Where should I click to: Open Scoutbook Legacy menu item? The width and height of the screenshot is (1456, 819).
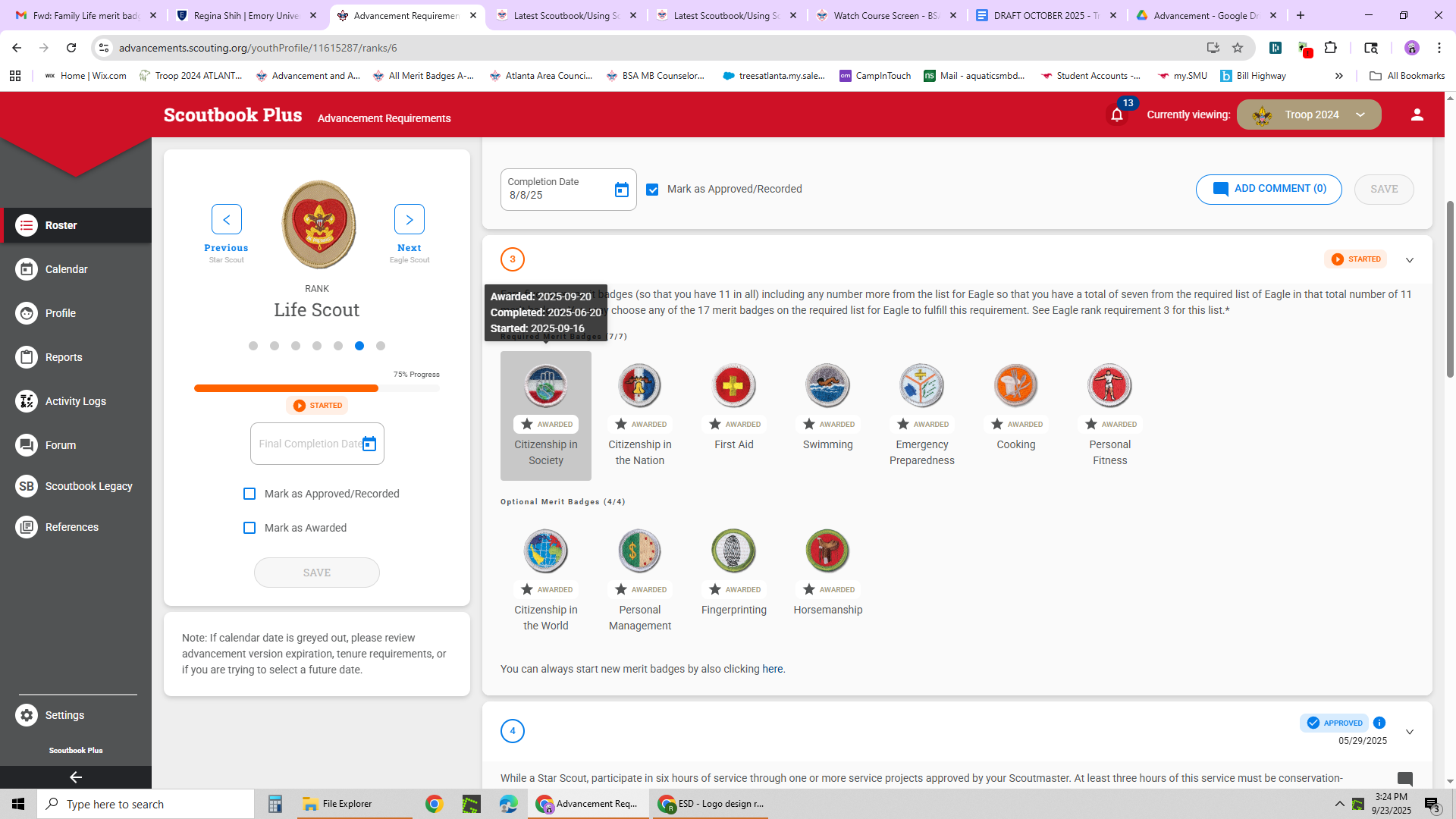(x=88, y=486)
